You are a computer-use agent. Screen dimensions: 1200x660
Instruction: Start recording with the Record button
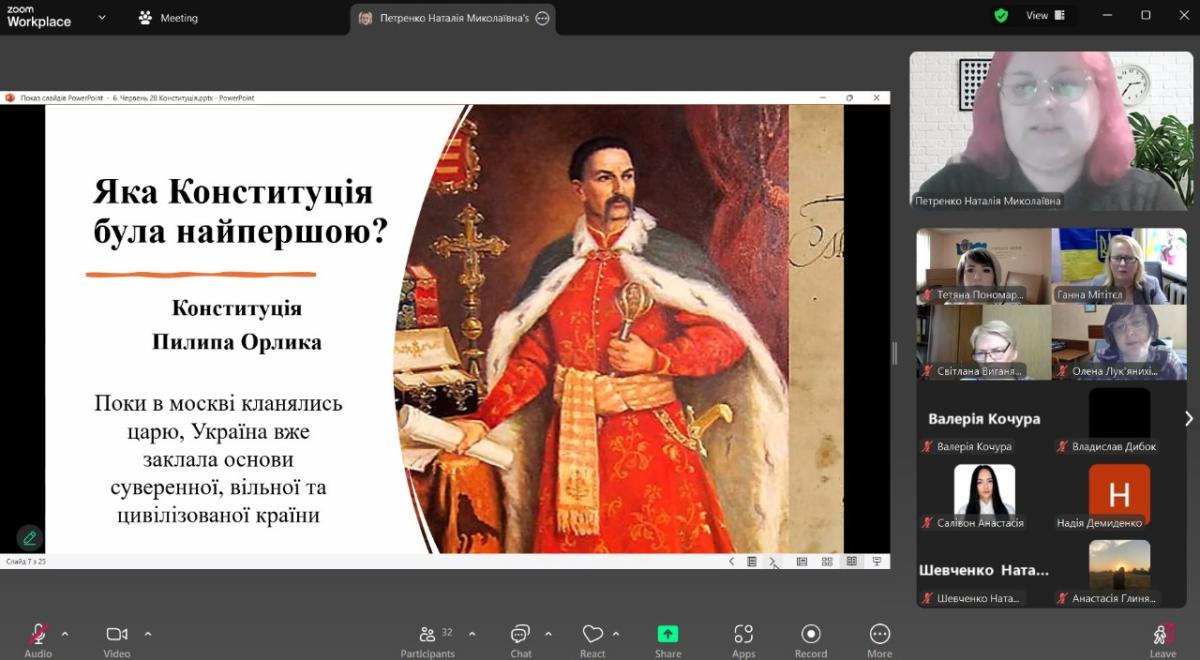[811, 635]
